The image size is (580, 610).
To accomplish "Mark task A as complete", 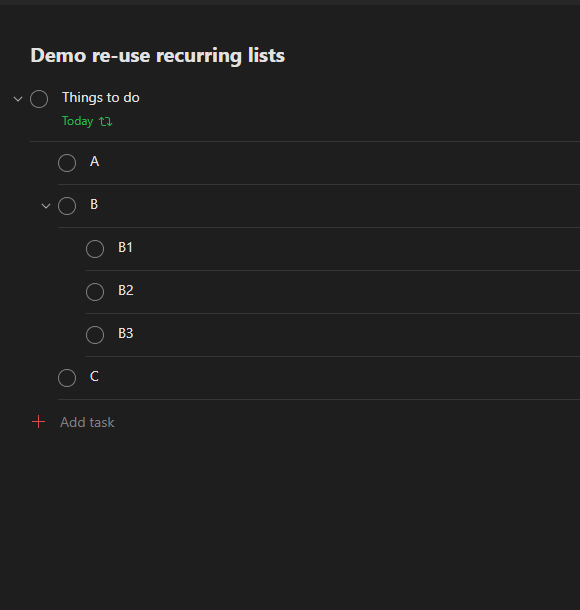I will pyautogui.click(x=67, y=163).
